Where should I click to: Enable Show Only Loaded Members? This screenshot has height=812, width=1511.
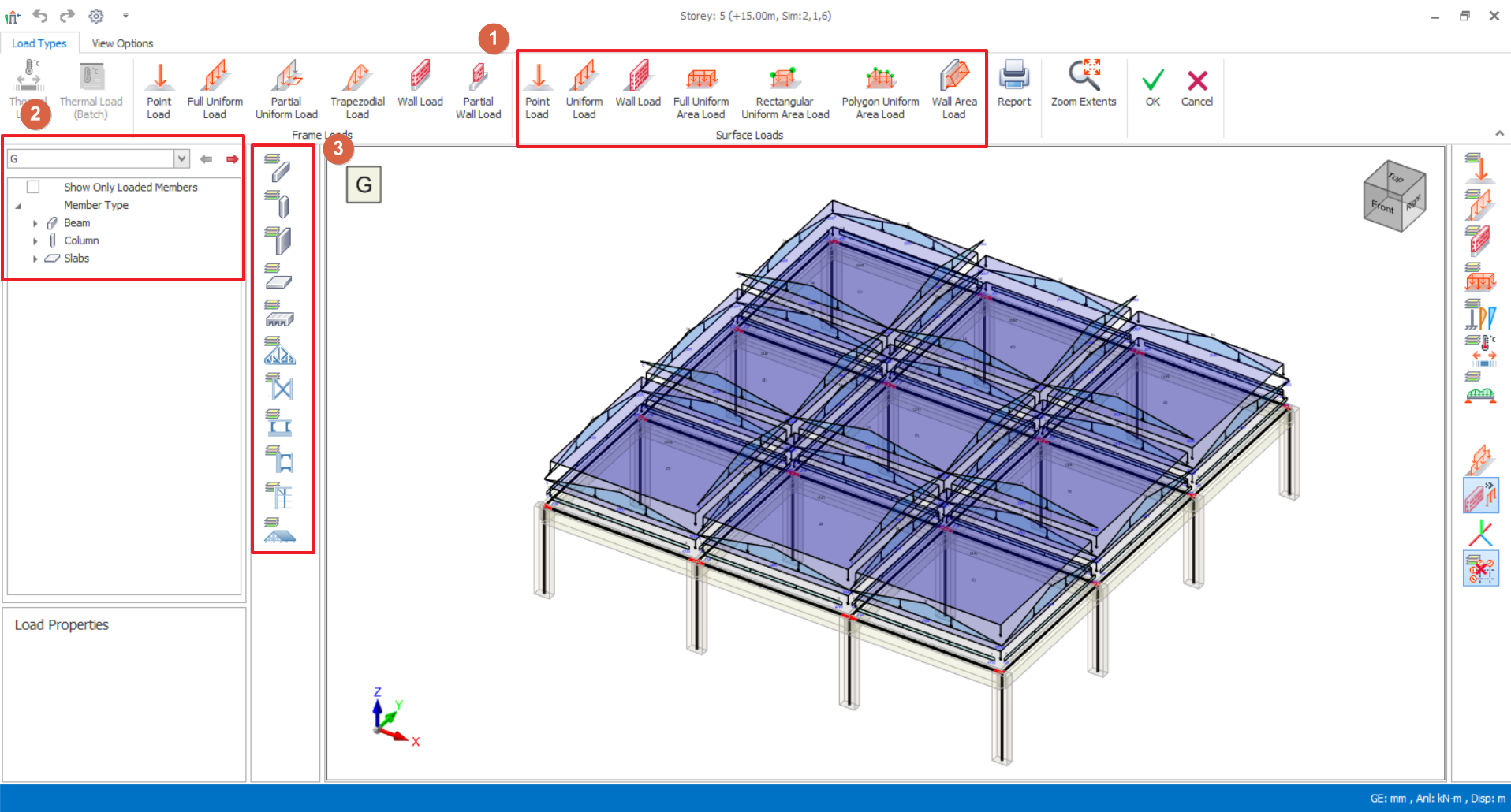tap(32, 187)
